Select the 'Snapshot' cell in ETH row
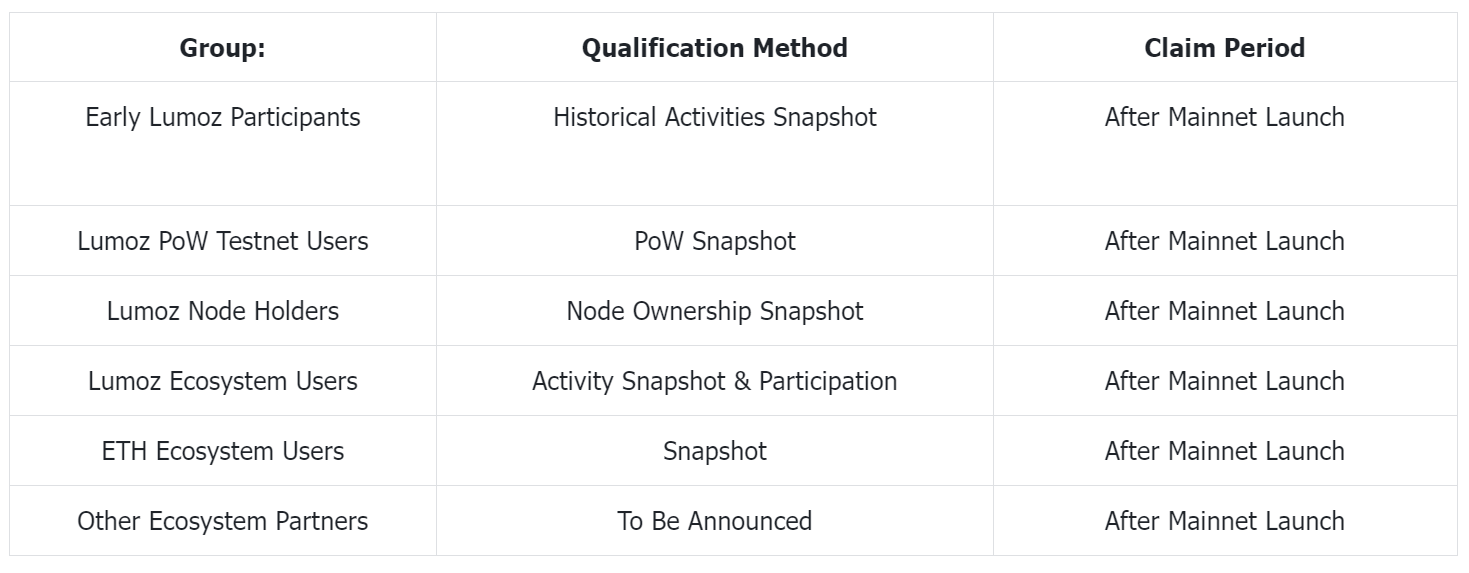The width and height of the screenshot is (1469, 573). click(715, 451)
